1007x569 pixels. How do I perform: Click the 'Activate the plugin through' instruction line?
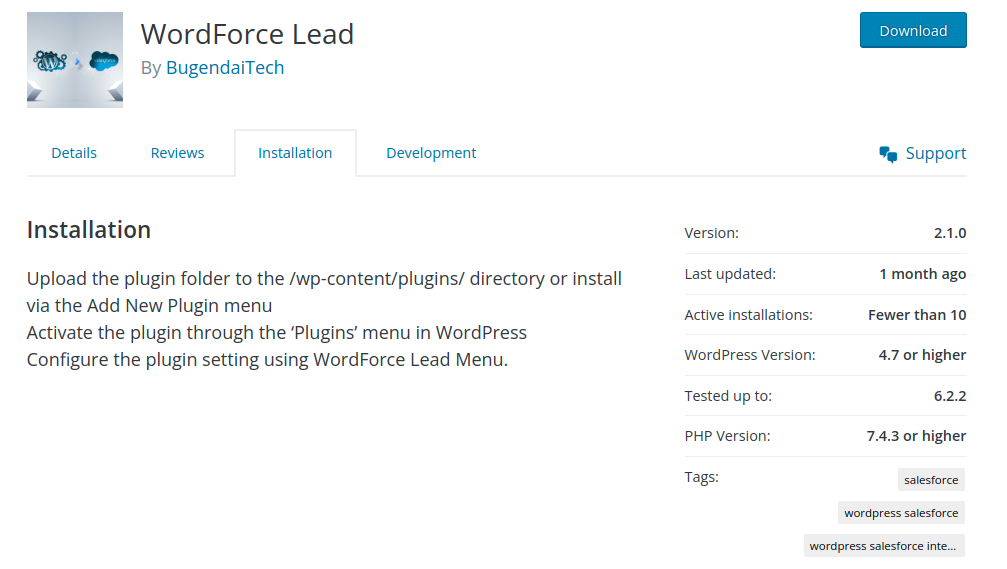277,333
